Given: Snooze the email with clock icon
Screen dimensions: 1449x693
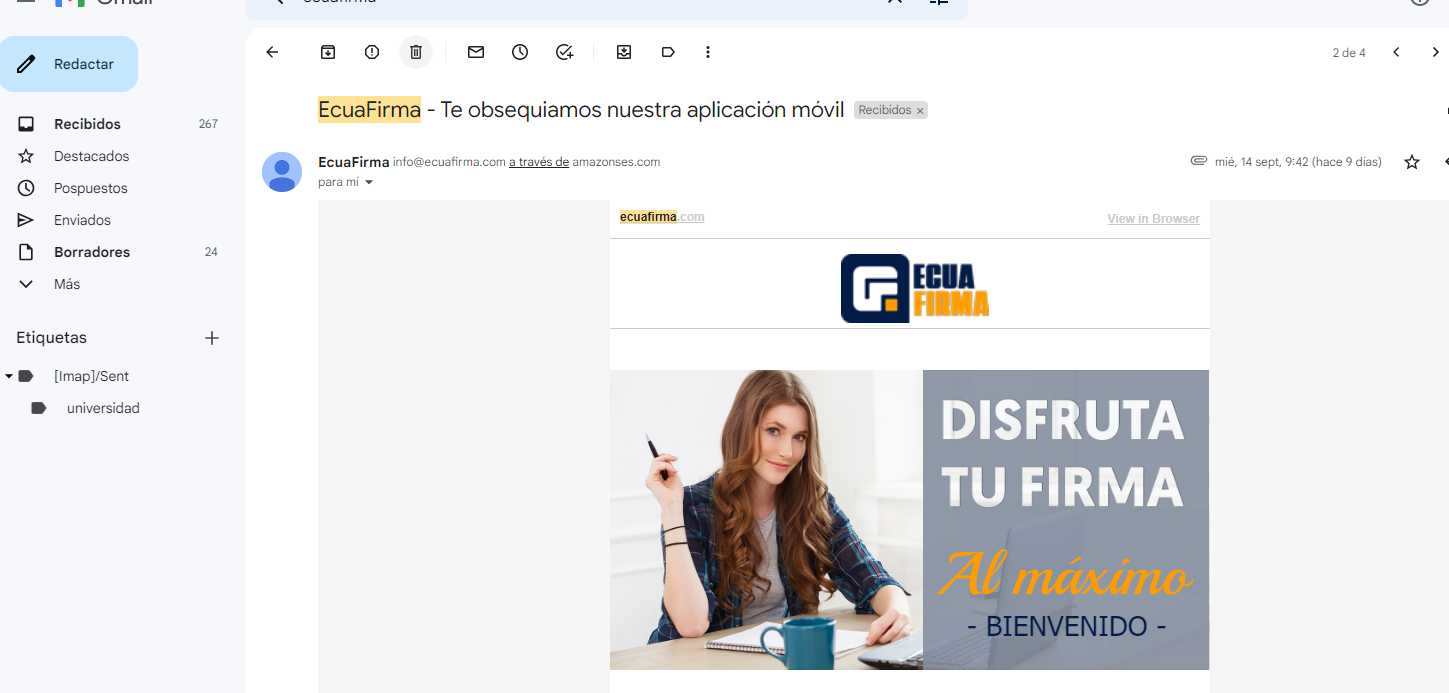Looking at the screenshot, I should [520, 52].
